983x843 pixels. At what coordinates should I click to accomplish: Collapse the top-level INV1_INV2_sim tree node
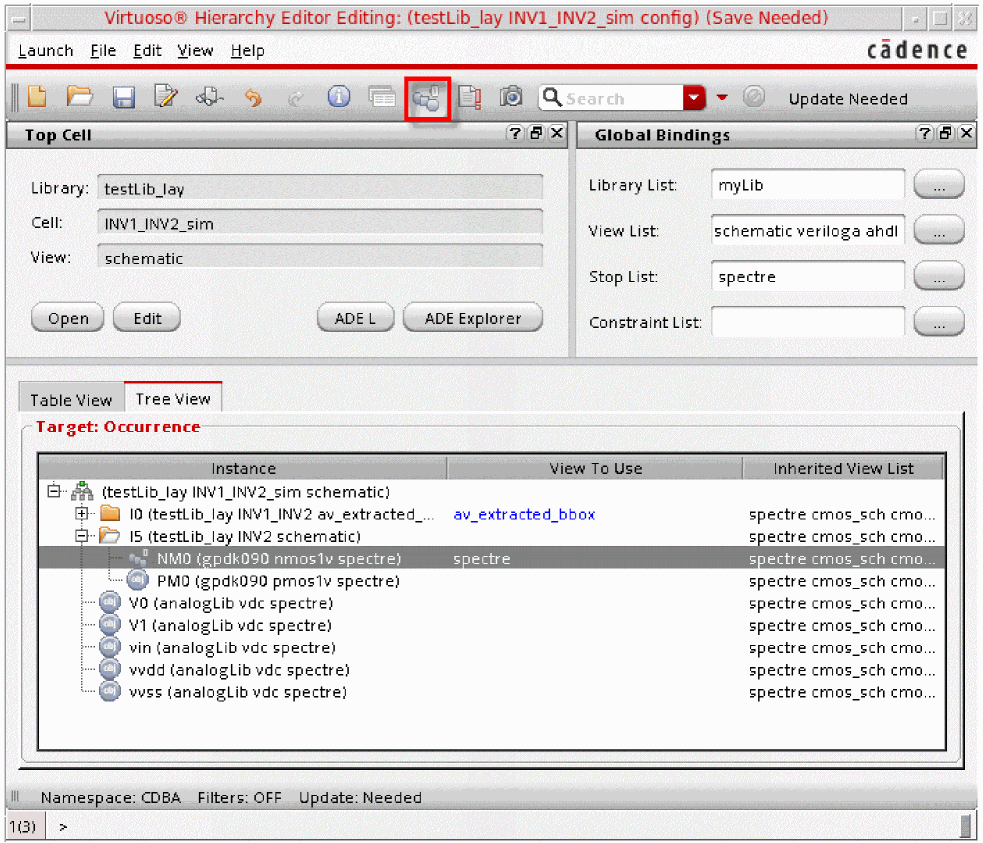tap(53, 491)
